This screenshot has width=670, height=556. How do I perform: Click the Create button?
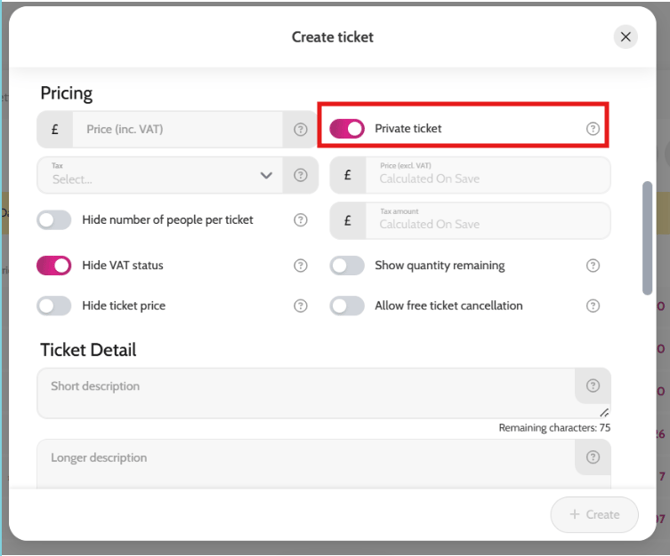click(x=594, y=514)
